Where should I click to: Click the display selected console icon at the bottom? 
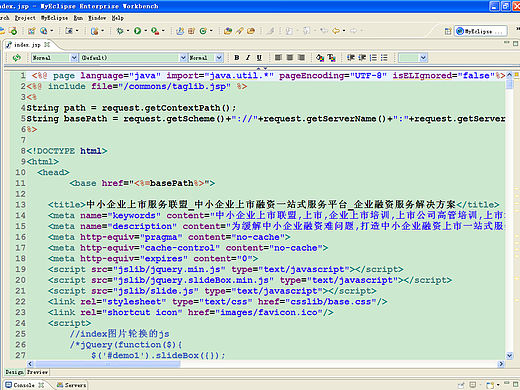[473, 385]
